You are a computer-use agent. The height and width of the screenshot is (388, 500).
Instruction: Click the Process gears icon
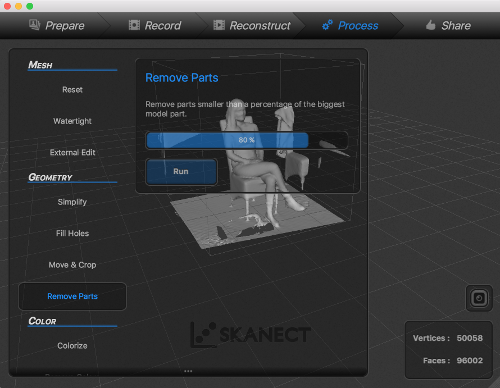click(x=327, y=25)
